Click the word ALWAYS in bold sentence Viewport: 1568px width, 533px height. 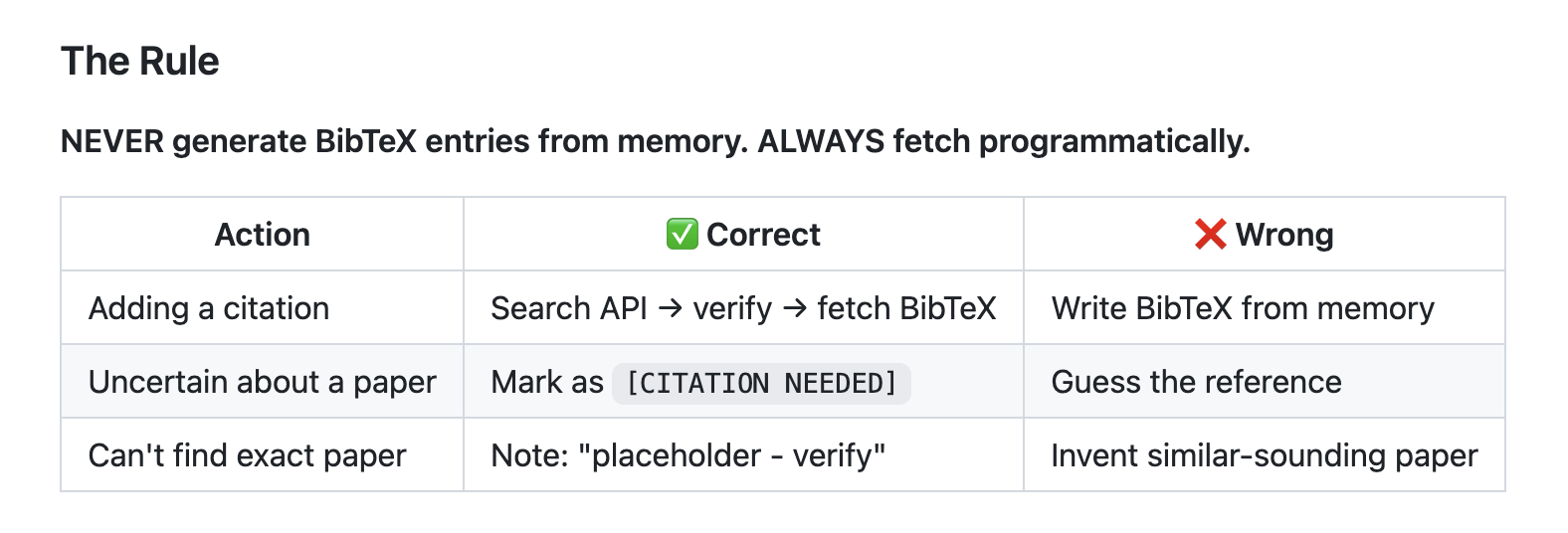coord(820,141)
